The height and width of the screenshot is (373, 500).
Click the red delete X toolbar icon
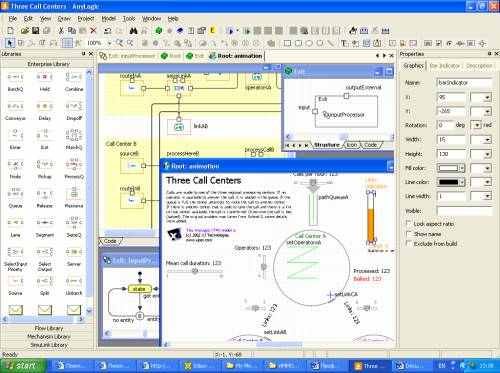pyautogui.click(x=93, y=31)
